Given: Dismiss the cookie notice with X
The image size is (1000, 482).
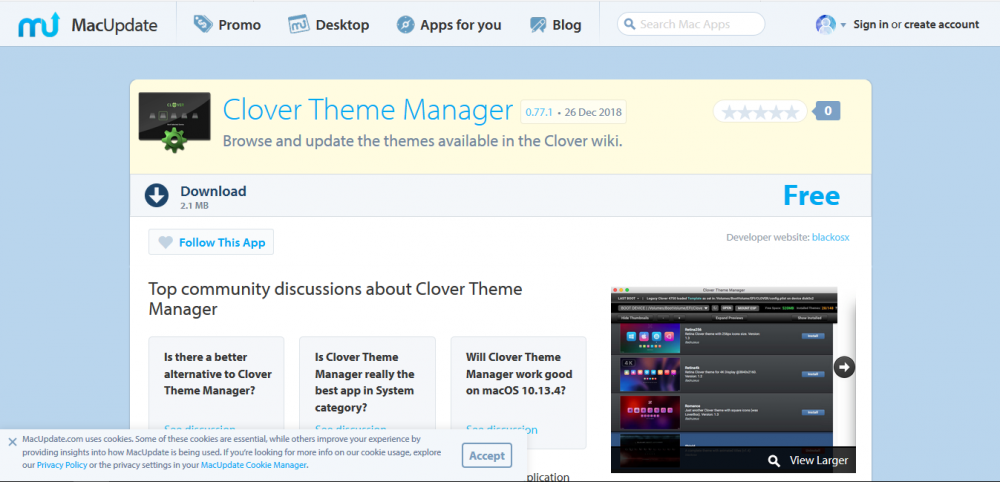Looking at the screenshot, I should pyautogui.click(x=12, y=441).
